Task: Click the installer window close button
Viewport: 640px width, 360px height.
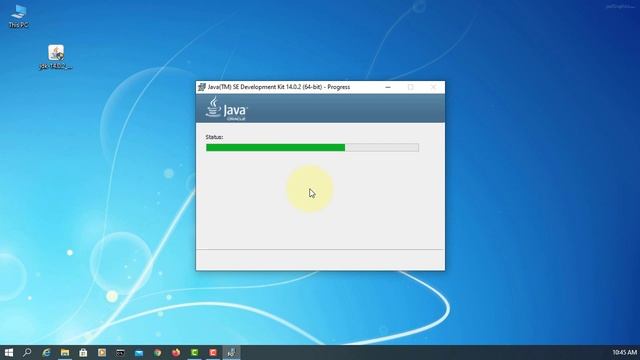Action: point(433,87)
